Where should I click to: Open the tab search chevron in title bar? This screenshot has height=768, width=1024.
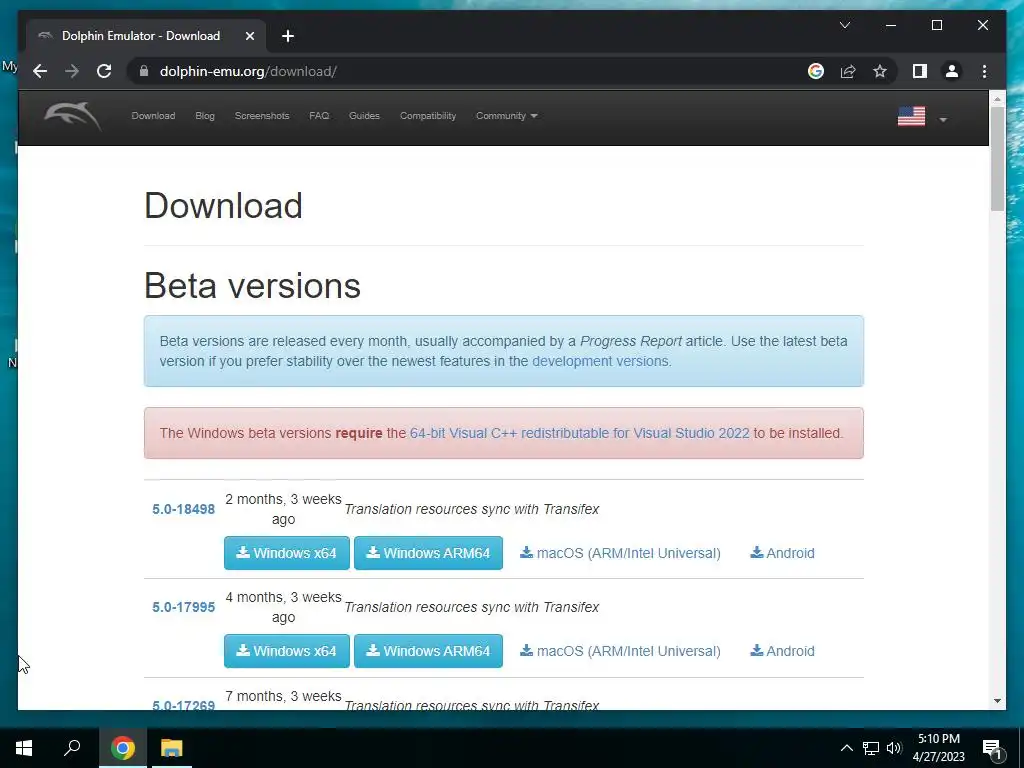point(844,25)
